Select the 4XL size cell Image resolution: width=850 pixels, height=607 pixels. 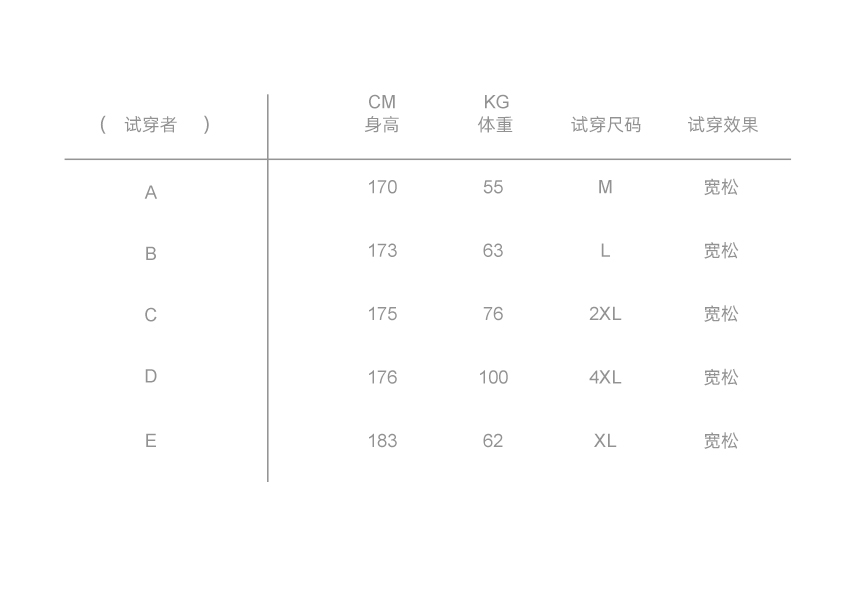605,378
